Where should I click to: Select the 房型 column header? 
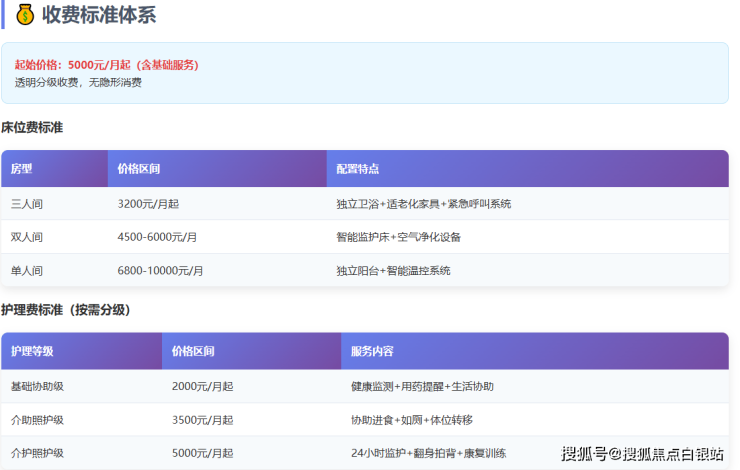[22, 169]
